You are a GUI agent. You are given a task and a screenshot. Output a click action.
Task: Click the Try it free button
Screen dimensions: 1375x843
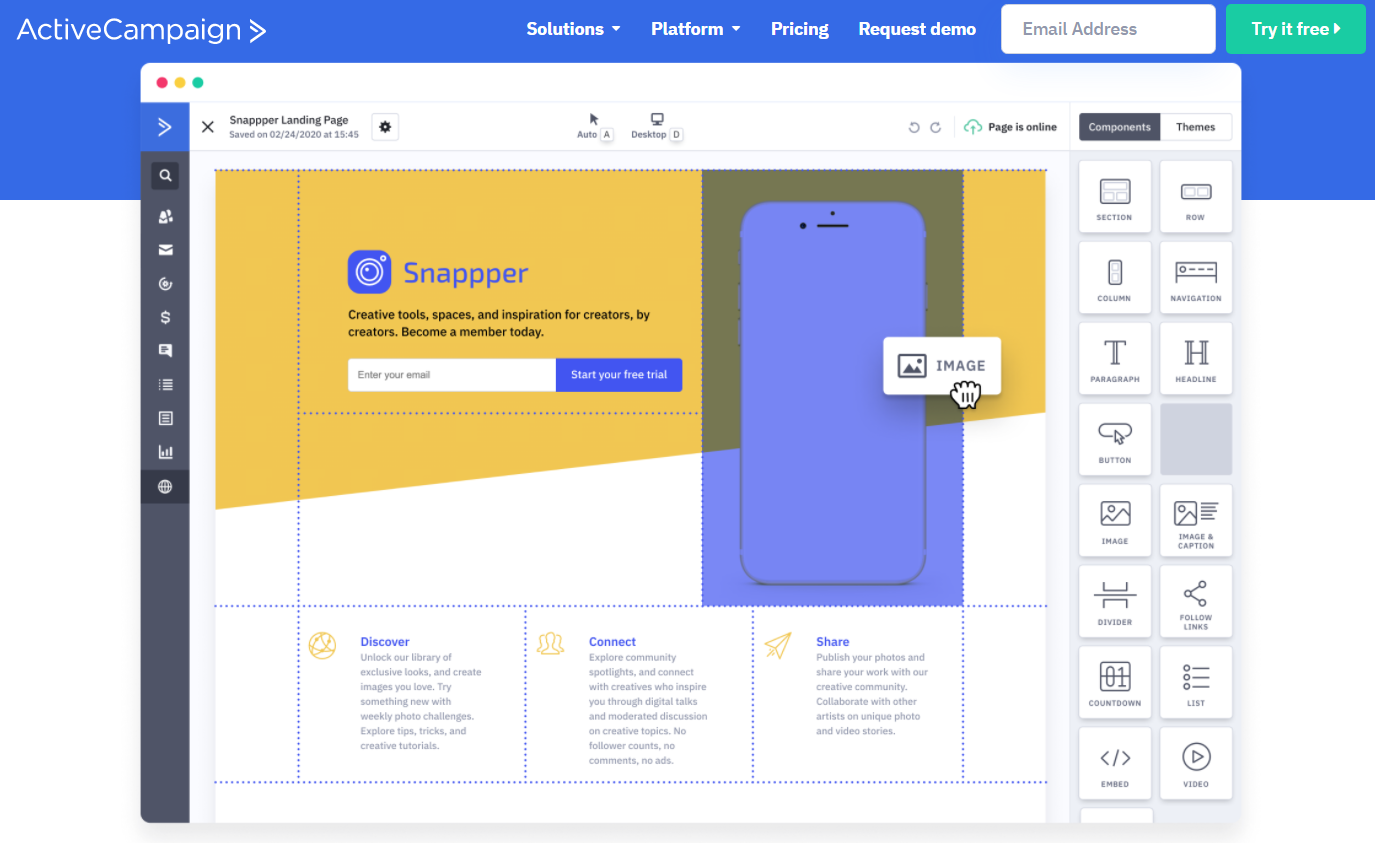(1295, 29)
